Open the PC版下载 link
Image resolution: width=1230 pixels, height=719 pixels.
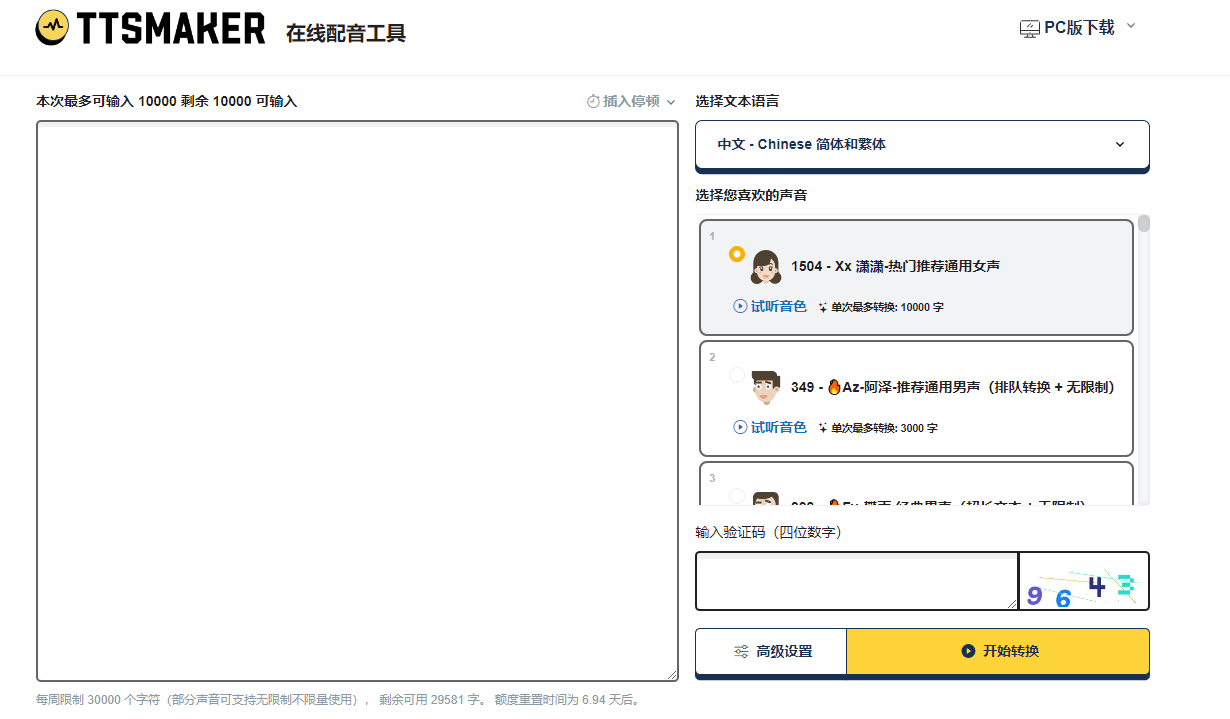coord(1079,28)
